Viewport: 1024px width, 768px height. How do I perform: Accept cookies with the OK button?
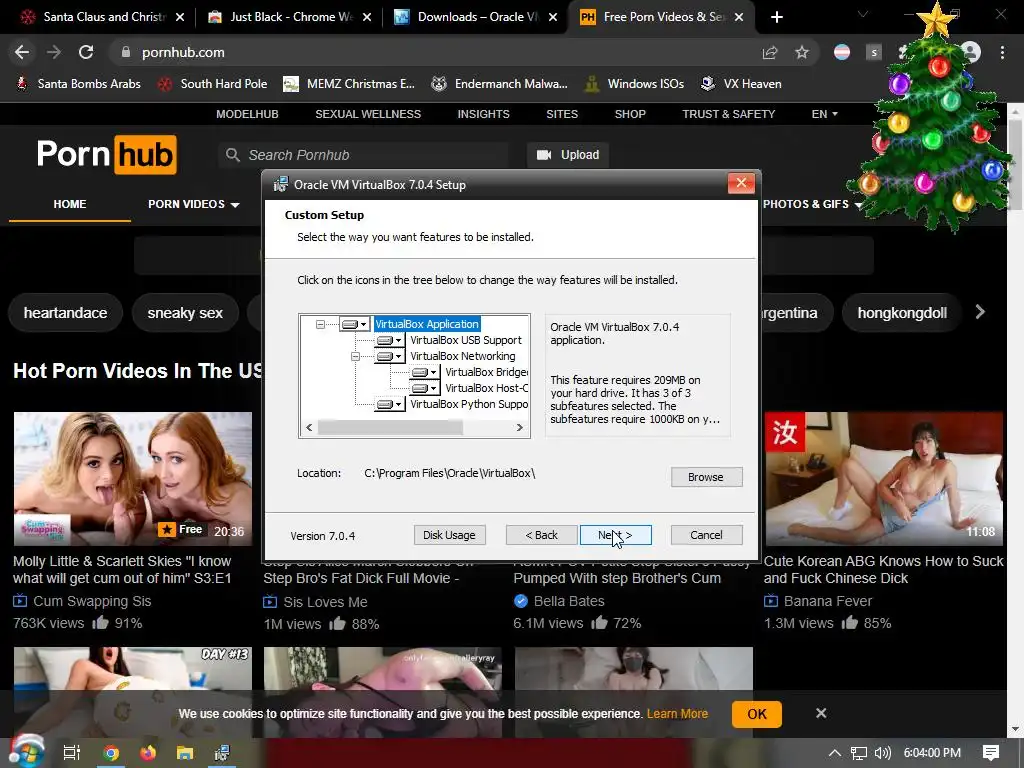(757, 714)
